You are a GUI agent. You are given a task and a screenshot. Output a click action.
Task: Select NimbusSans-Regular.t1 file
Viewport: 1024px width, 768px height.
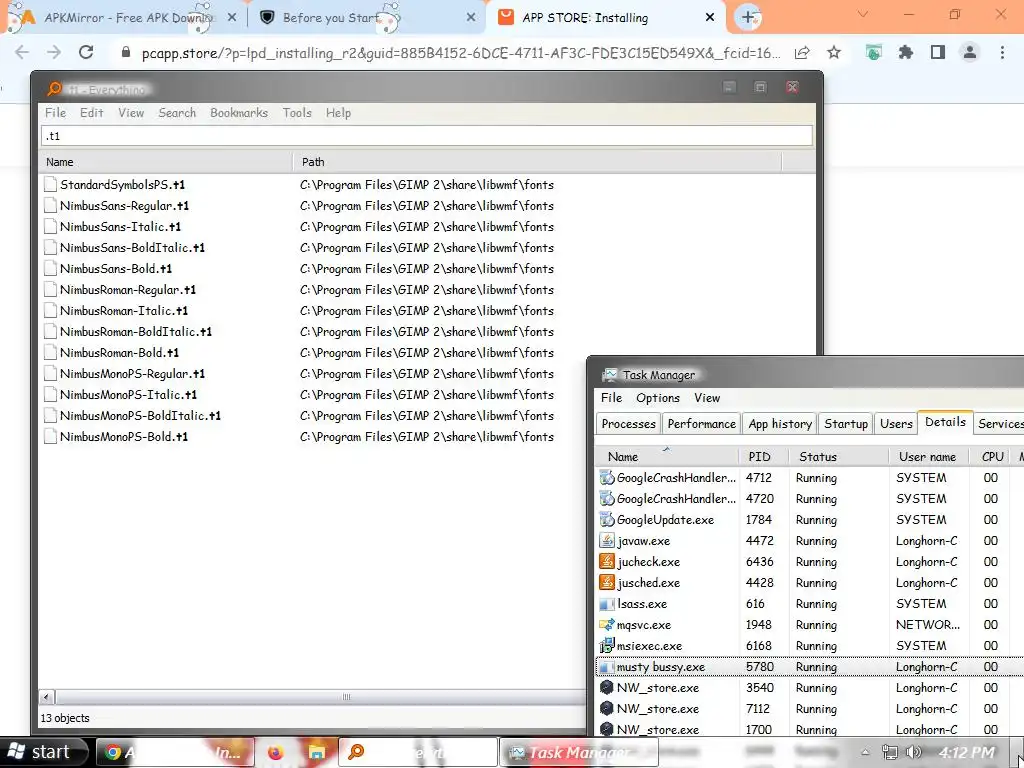coord(124,206)
